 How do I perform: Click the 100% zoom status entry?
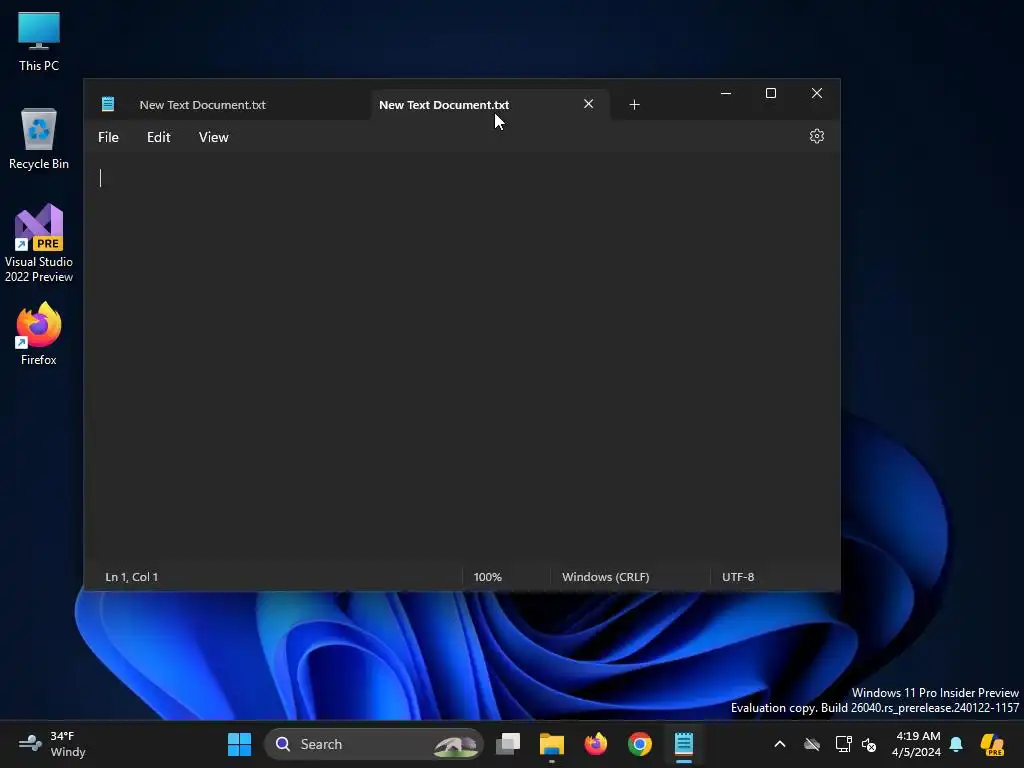coord(487,577)
